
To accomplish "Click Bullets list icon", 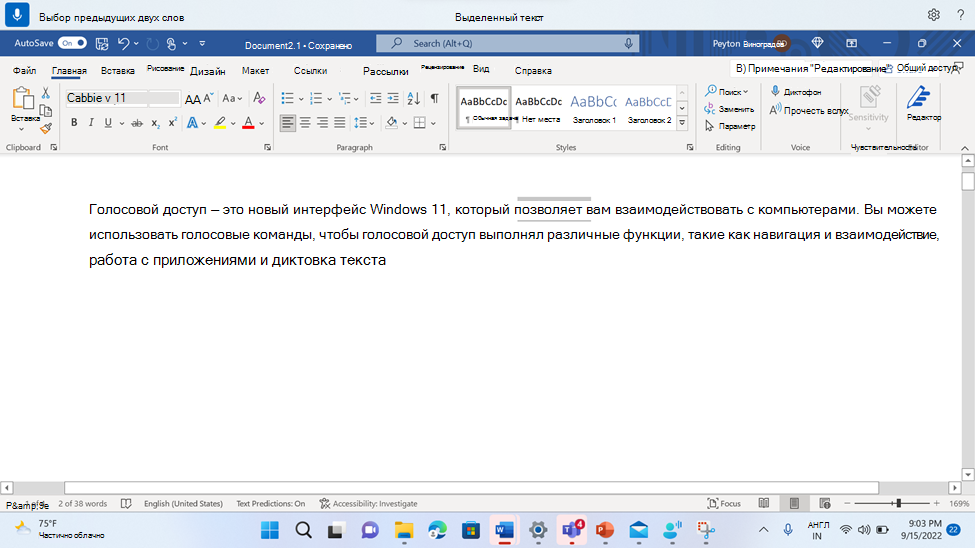I will (x=287, y=98).
